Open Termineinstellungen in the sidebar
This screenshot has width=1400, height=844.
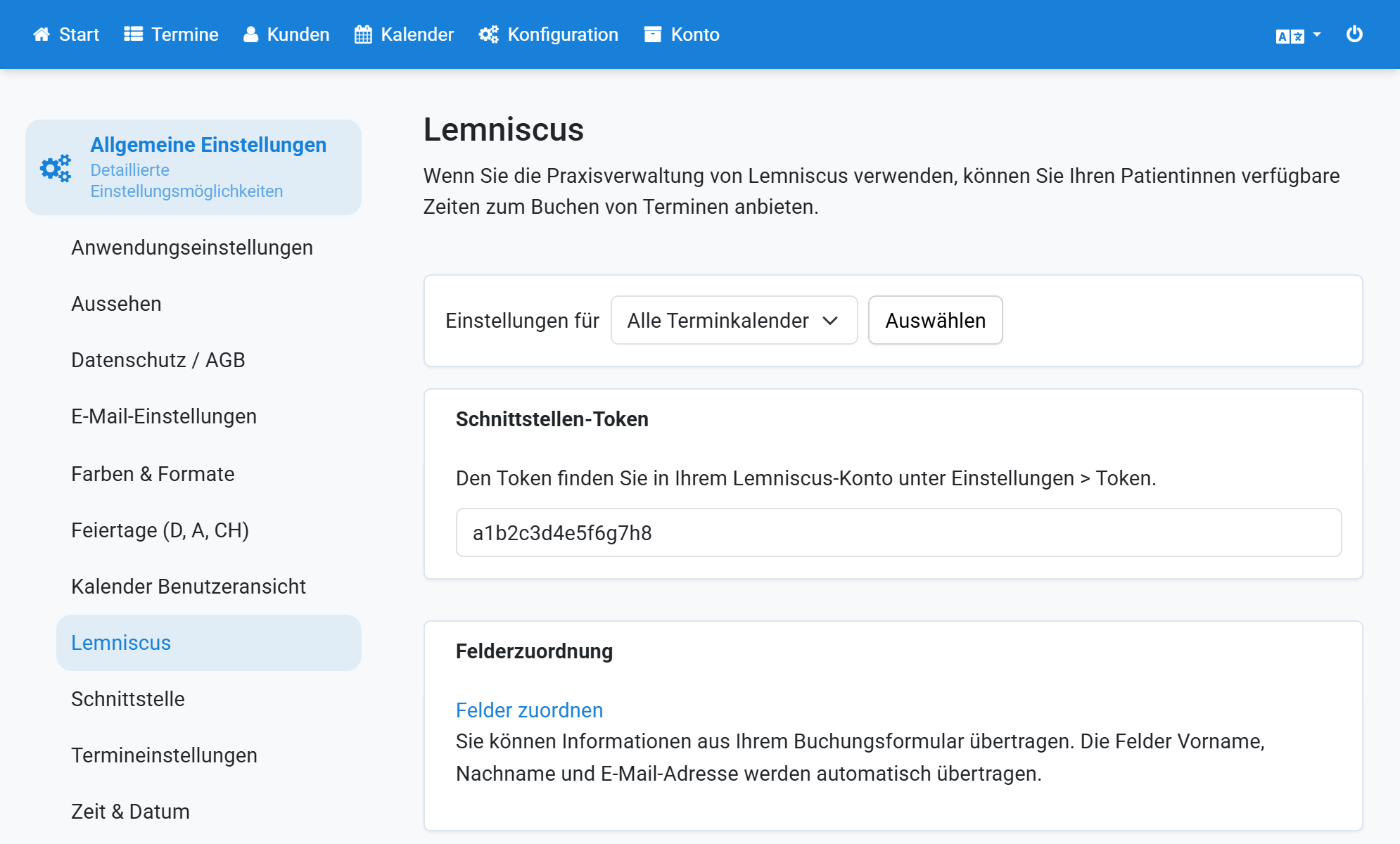pyautogui.click(x=165, y=755)
